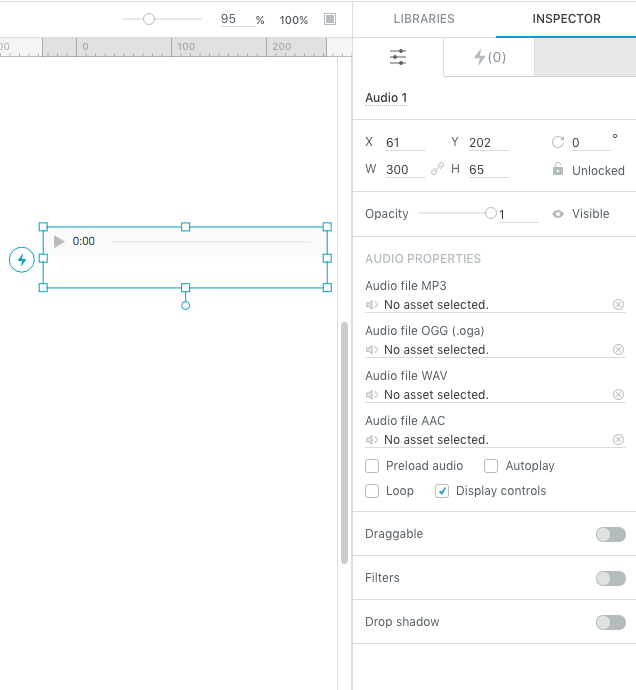Viewport: 636px width, 690px height.
Task: Click the 100% zoom reset button
Action: (294, 20)
